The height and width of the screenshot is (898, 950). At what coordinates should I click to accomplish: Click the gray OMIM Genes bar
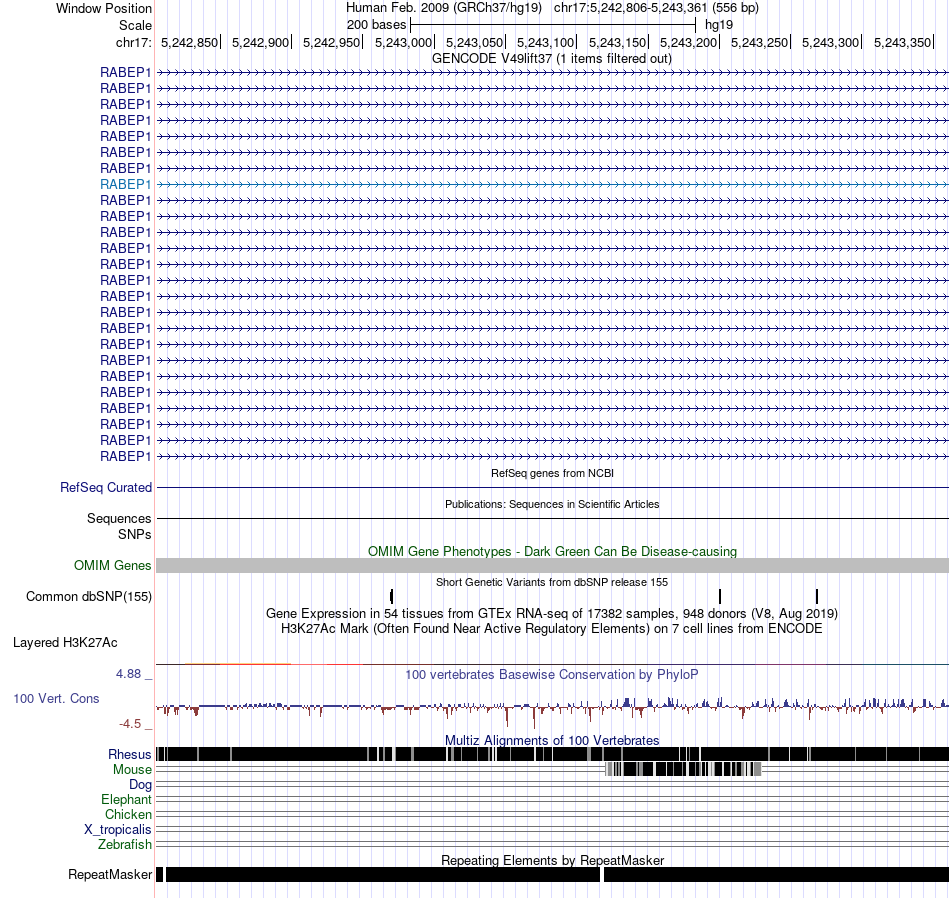coord(553,565)
